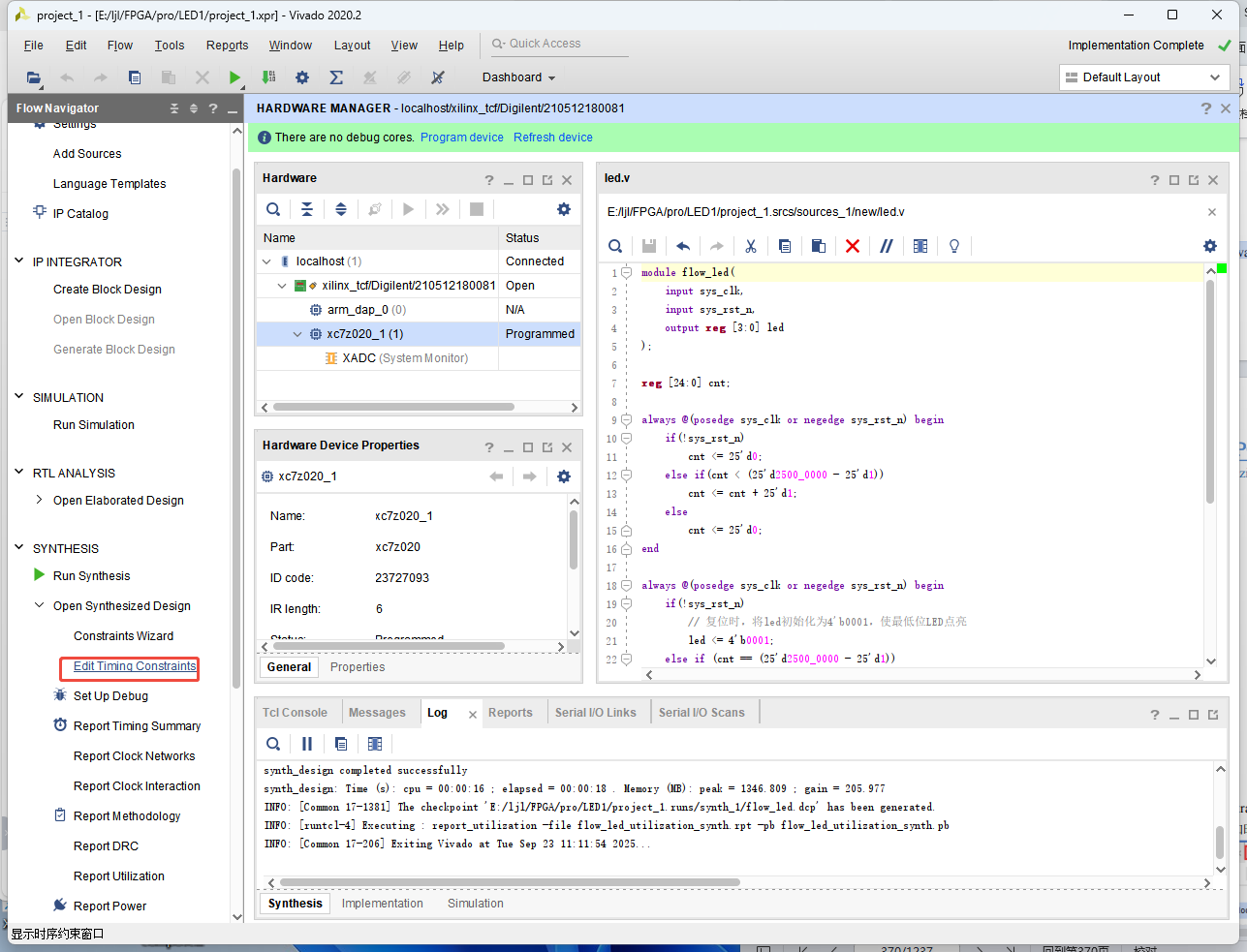The height and width of the screenshot is (952, 1247).
Task: Open led.v editor settings gear
Action: pyautogui.click(x=1210, y=246)
